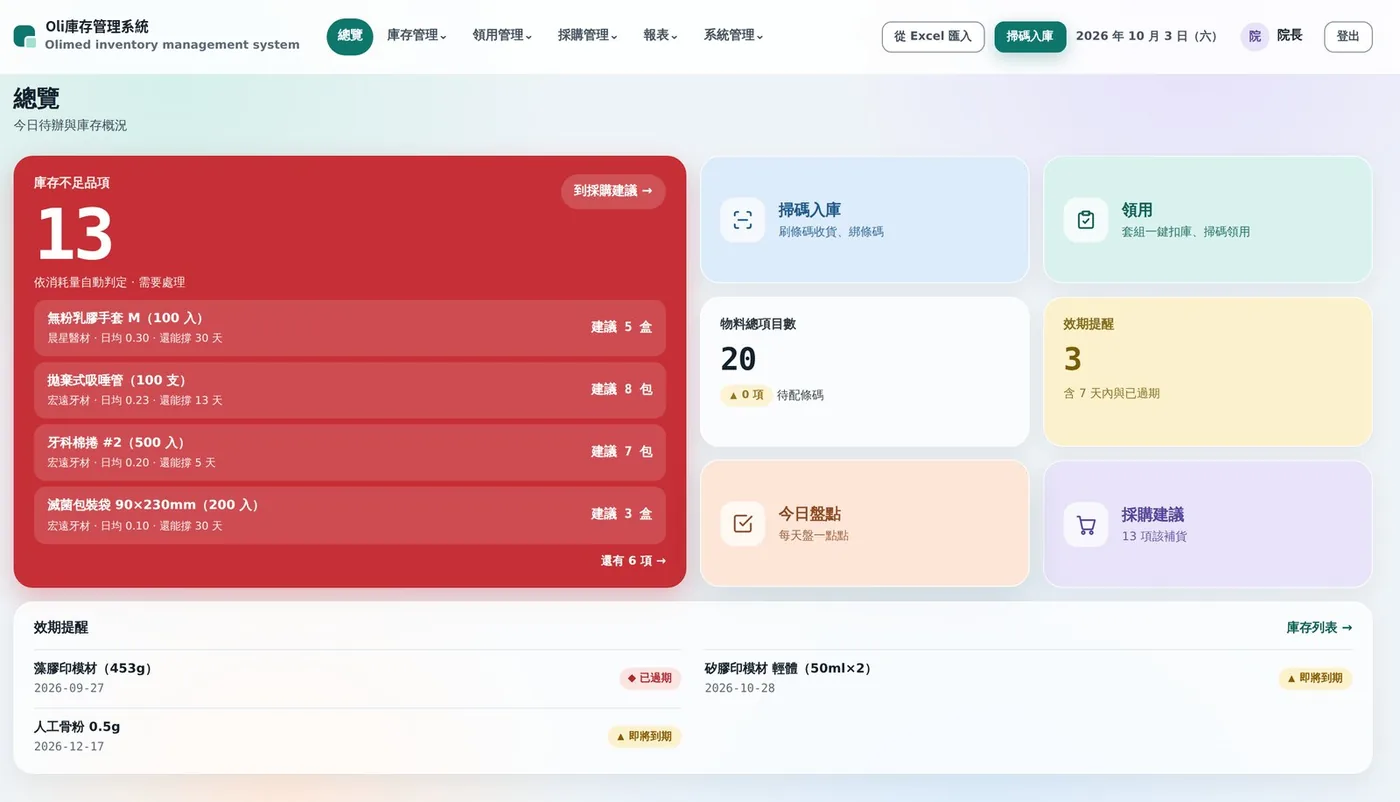Select the 滅菌包裝袋 90×230mm row
Viewport: 1400px width, 802px height.
[x=350, y=515]
